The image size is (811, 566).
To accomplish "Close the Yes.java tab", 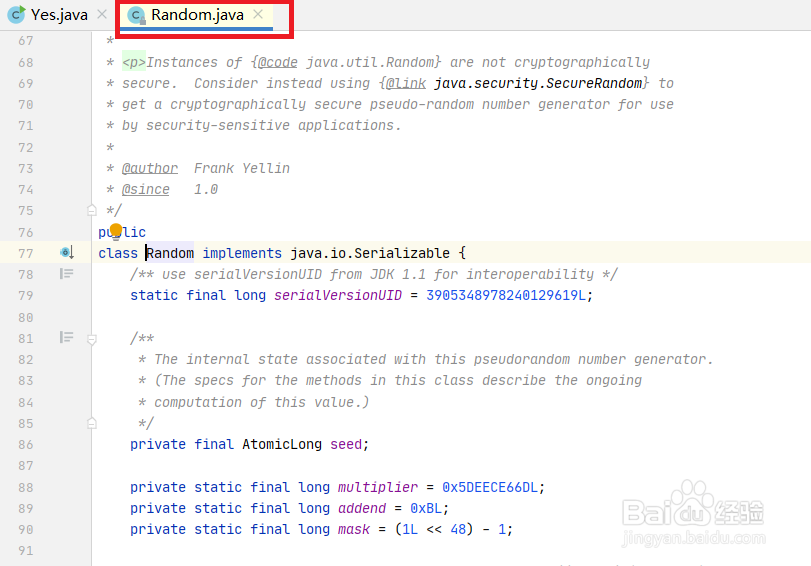I will pyautogui.click(x=102, y=14).
